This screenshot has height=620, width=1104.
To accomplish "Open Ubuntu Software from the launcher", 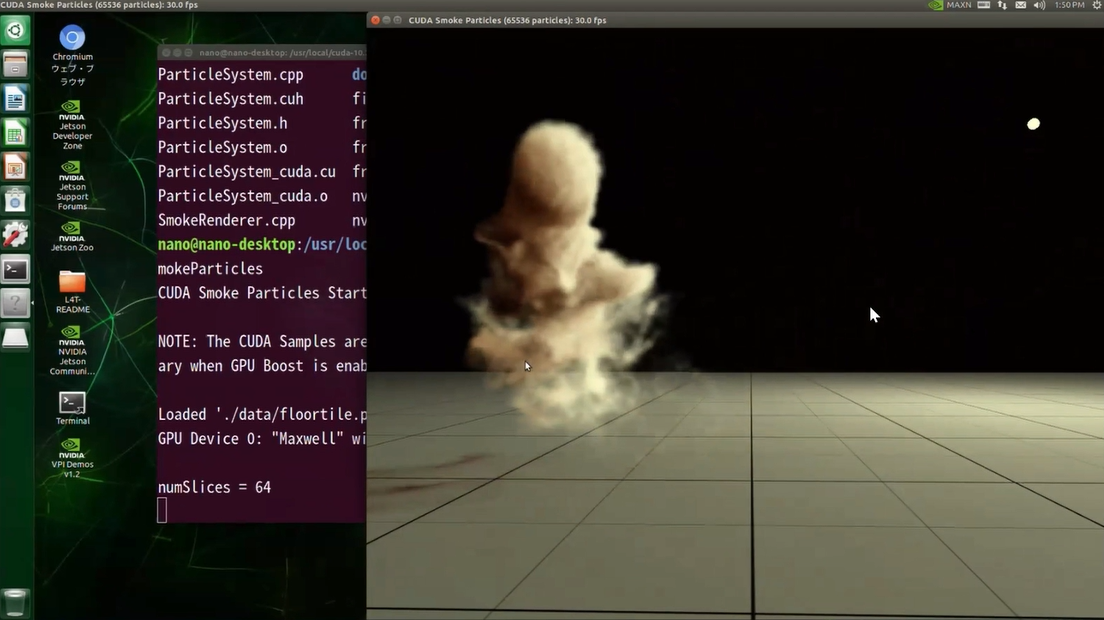I will tap(15, 201).
